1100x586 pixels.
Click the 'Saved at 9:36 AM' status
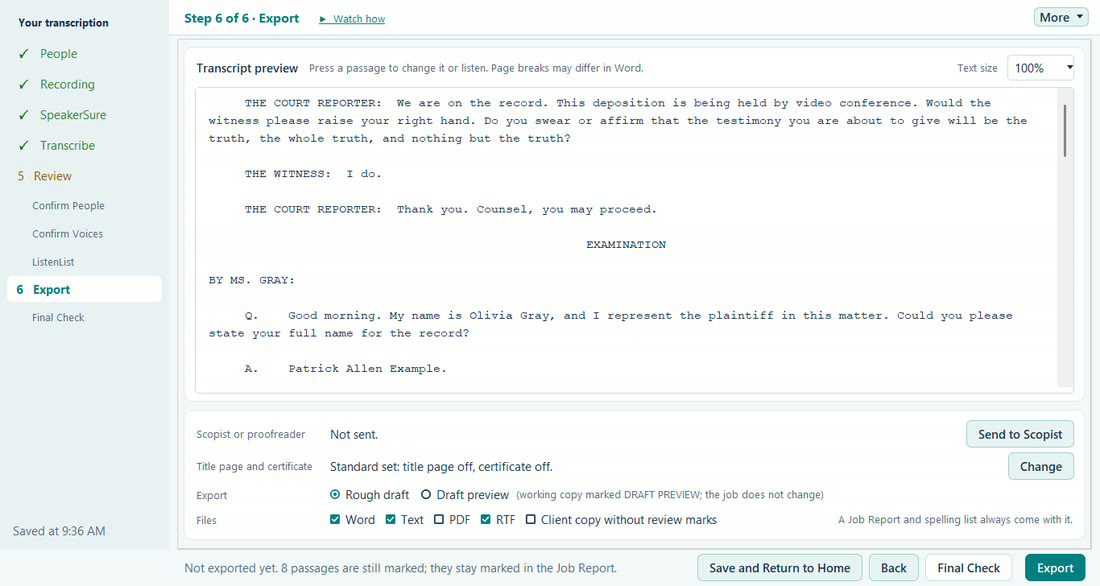coord(59,531)
